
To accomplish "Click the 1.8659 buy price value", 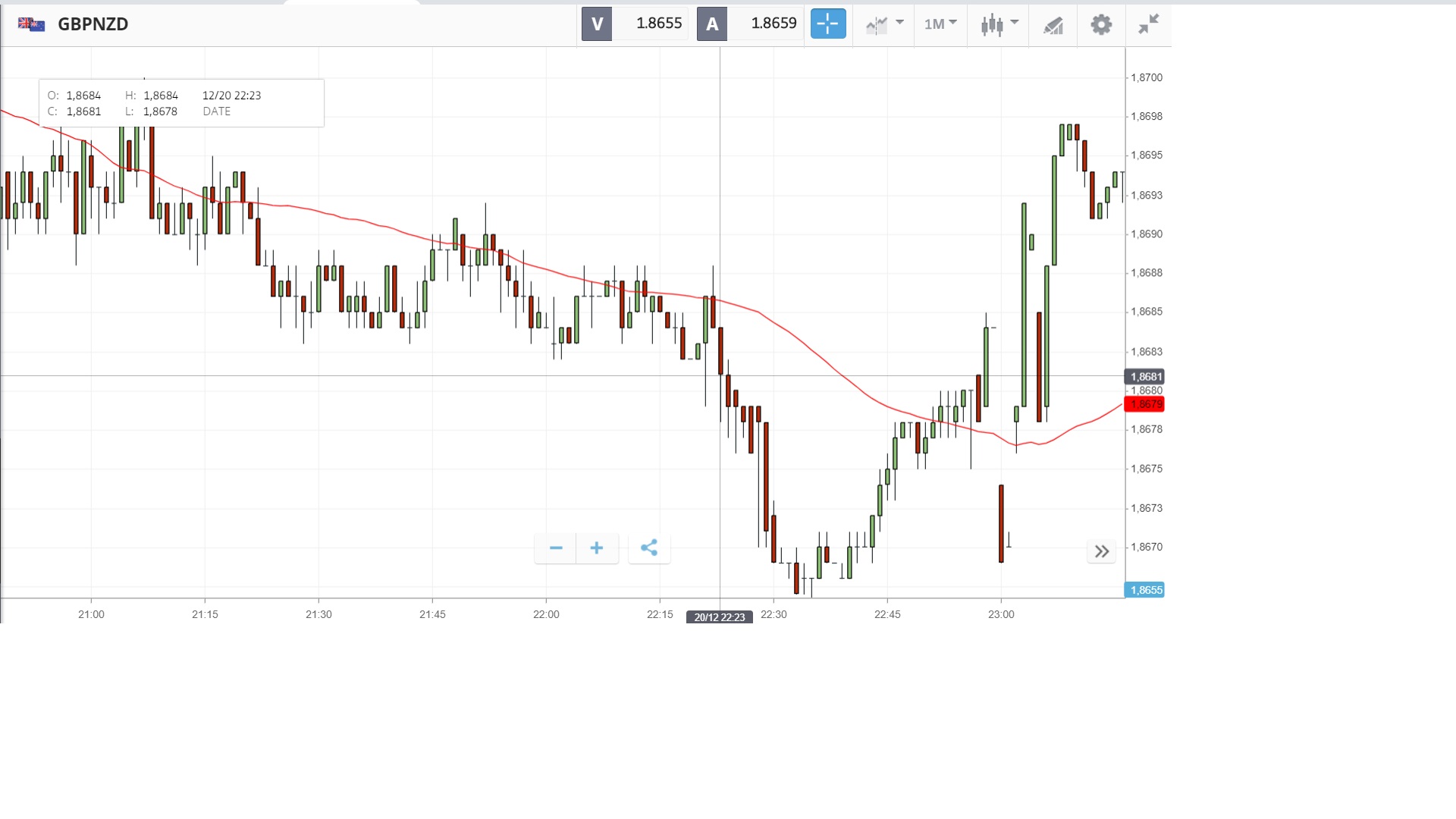I will [773, 24].
